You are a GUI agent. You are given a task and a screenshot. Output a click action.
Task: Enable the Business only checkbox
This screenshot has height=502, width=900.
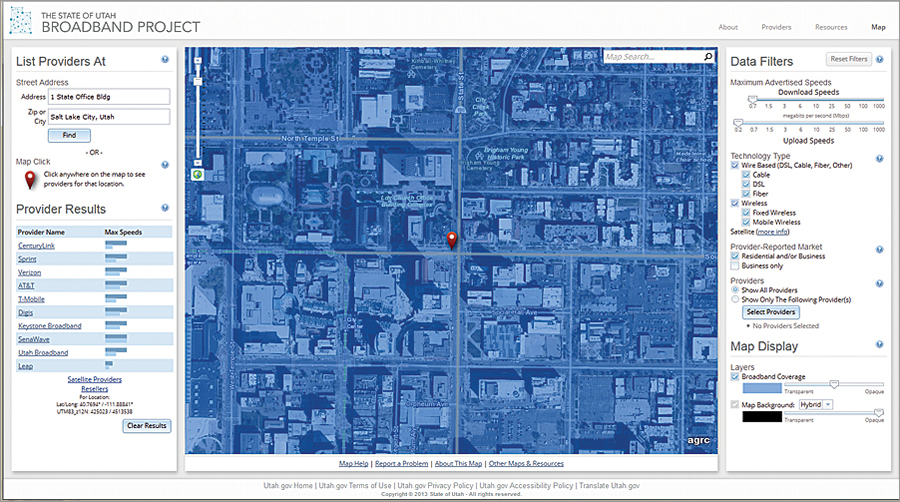tap(735, 266)
